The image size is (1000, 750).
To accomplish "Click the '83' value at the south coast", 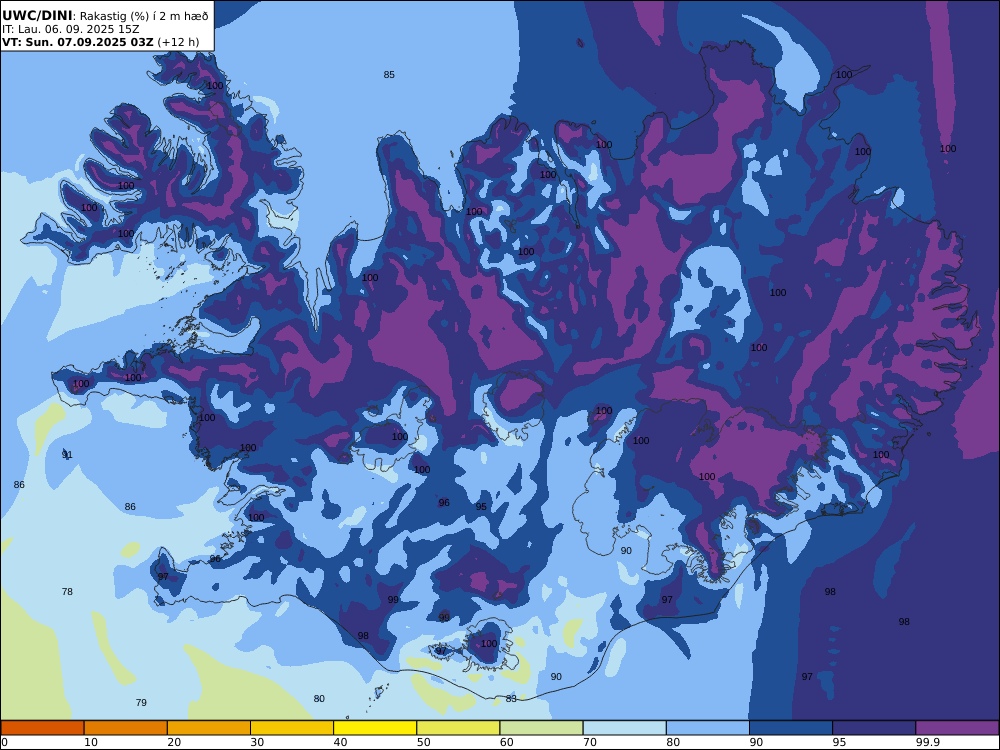I will point(511,699).
